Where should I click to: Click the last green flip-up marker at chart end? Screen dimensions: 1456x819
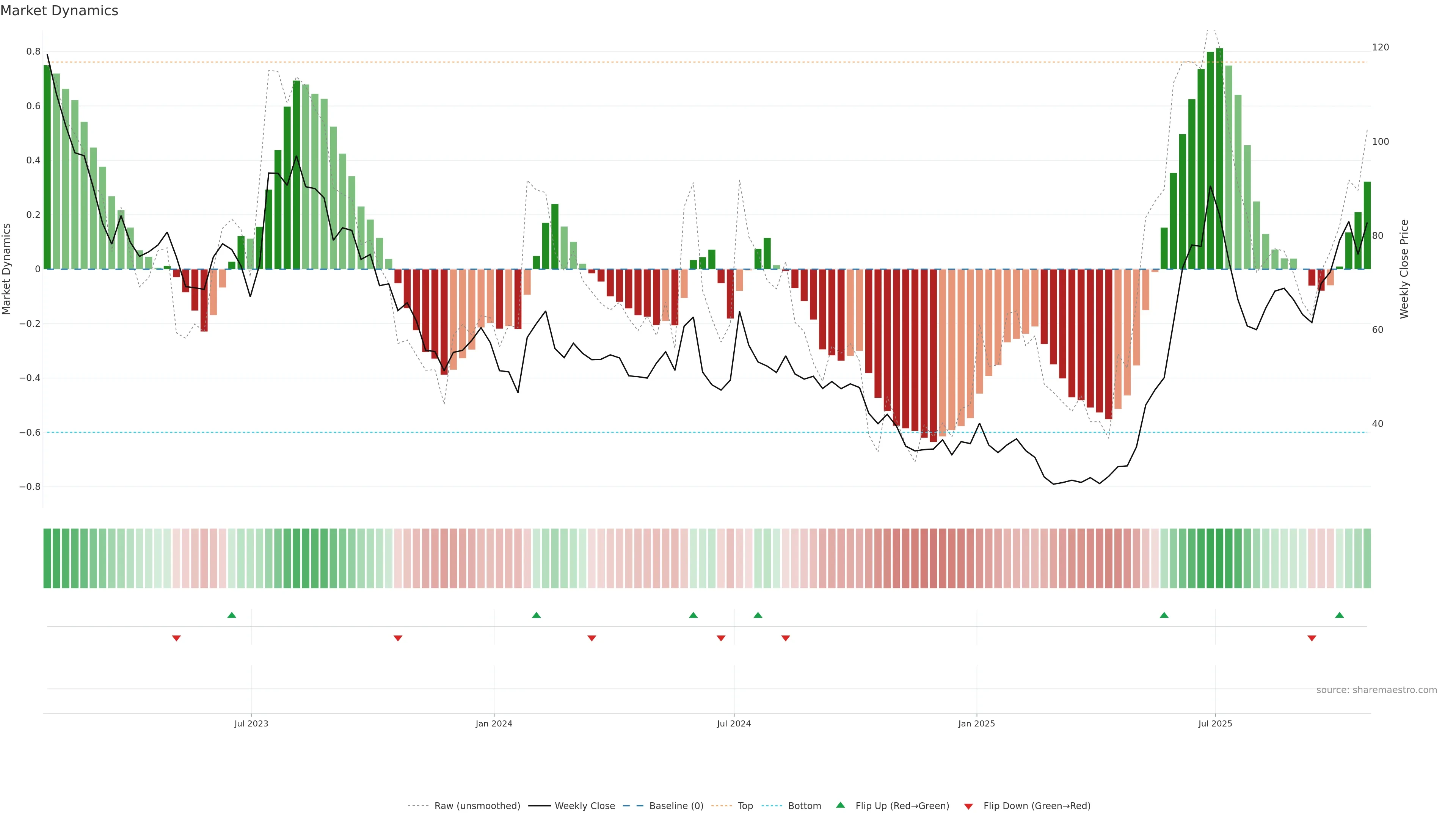[1340, 615]
